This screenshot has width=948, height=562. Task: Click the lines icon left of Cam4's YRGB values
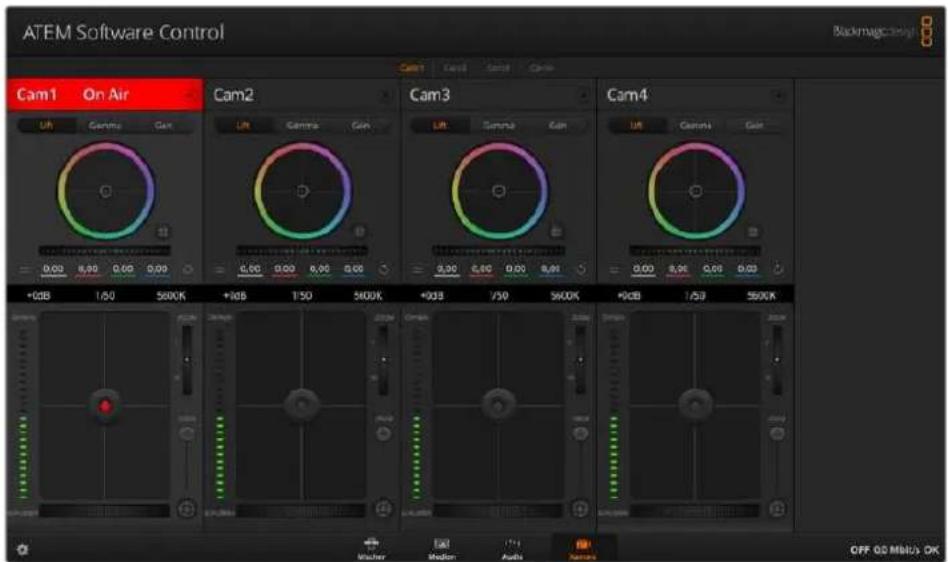click(x=614, y=270)
